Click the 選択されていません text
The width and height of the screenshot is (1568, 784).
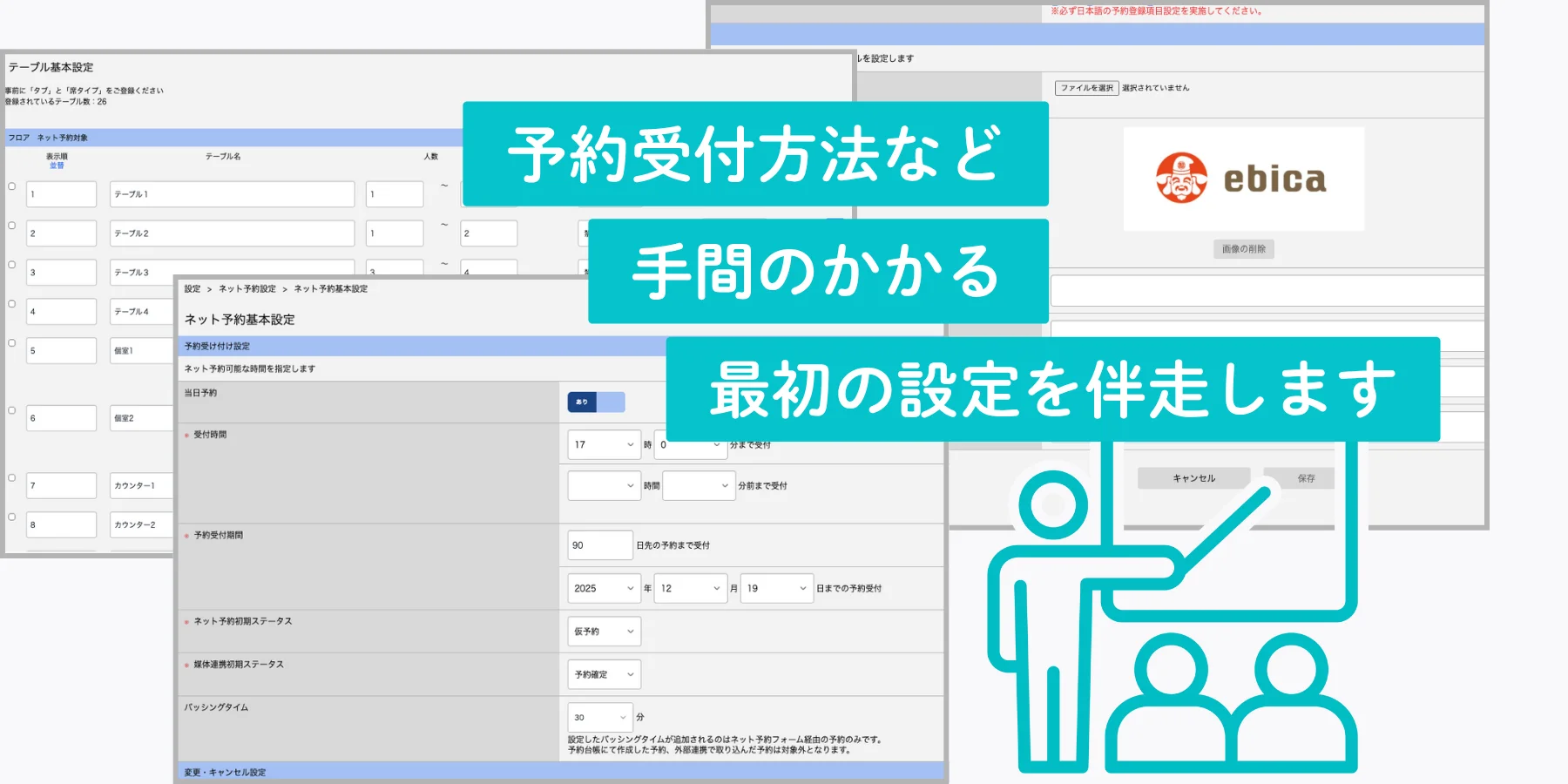pyautogui.click(x=1155, y=88)
